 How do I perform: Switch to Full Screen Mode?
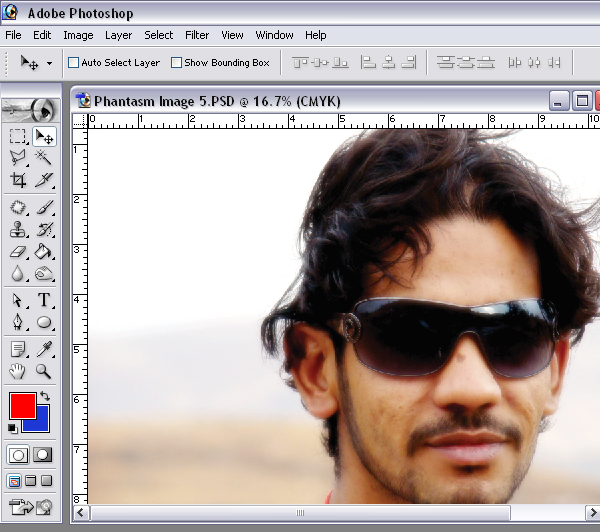click(47, 481)
